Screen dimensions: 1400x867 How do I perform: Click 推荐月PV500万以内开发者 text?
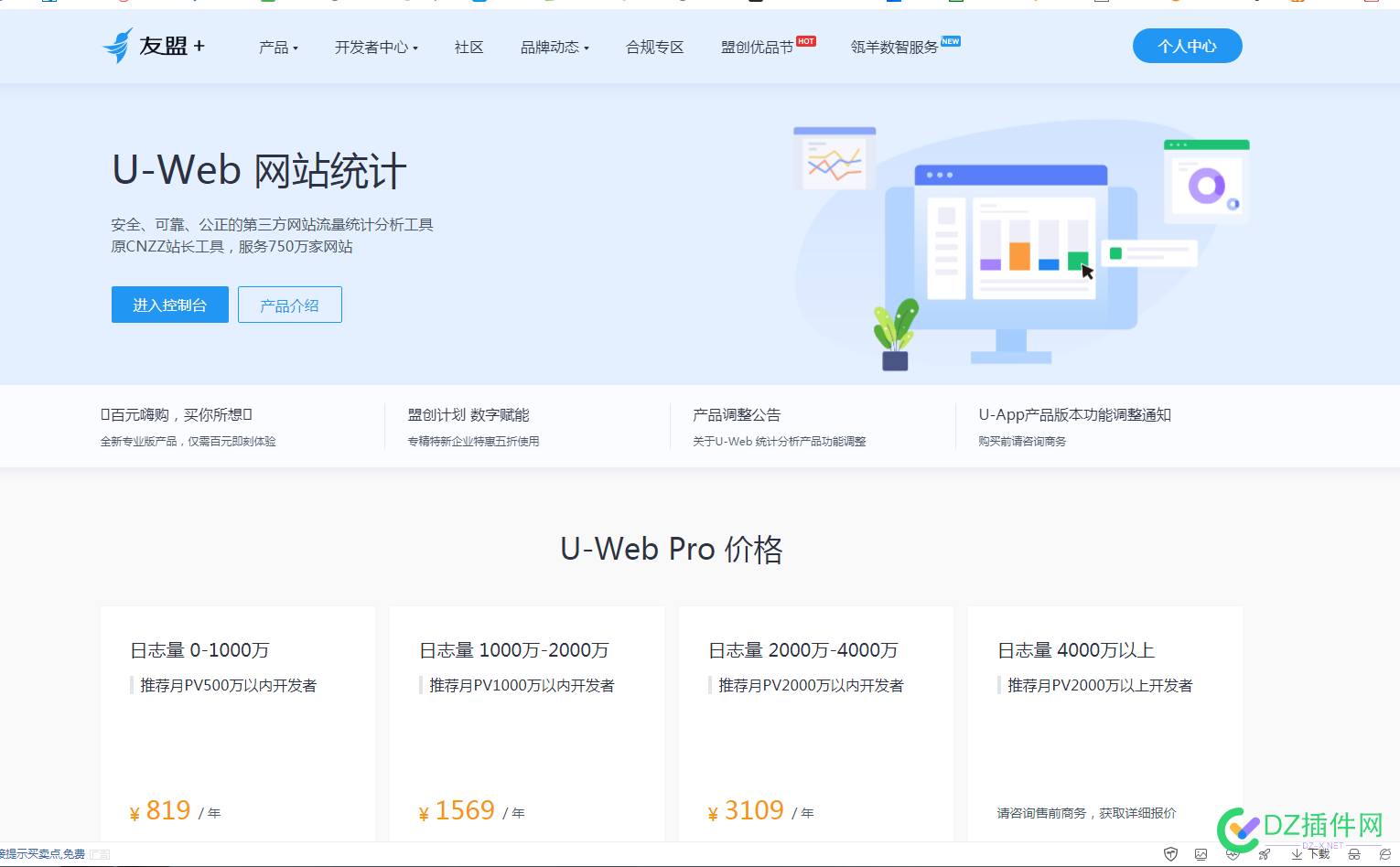point(228,685)
